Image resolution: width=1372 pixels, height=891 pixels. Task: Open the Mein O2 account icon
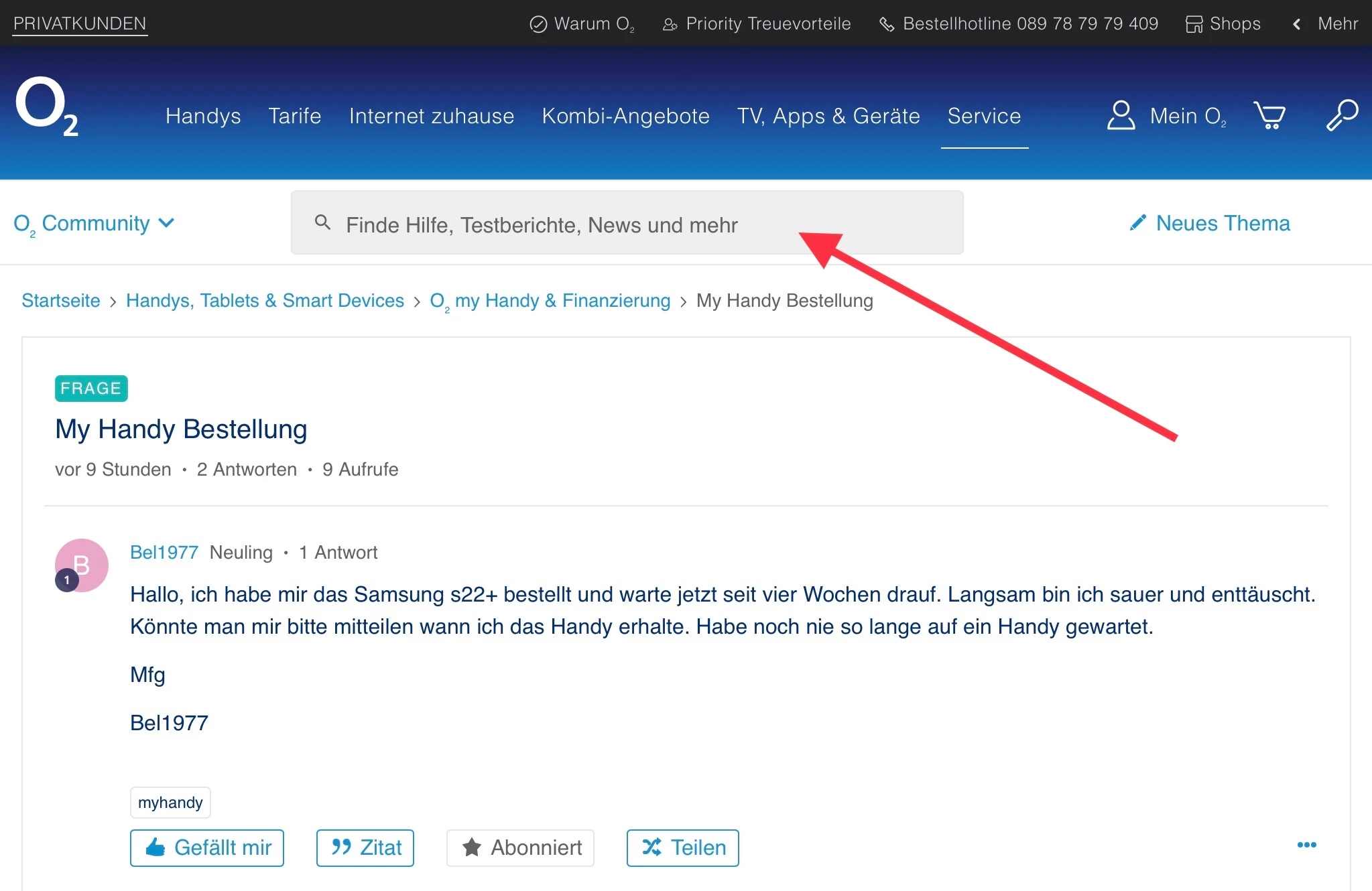[x=1121, y=115]
